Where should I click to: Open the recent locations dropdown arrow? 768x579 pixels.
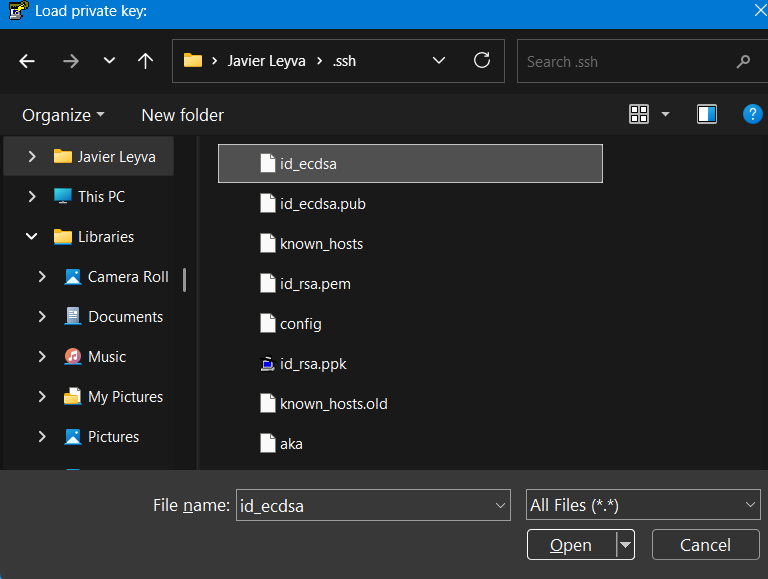click(109, 61)
